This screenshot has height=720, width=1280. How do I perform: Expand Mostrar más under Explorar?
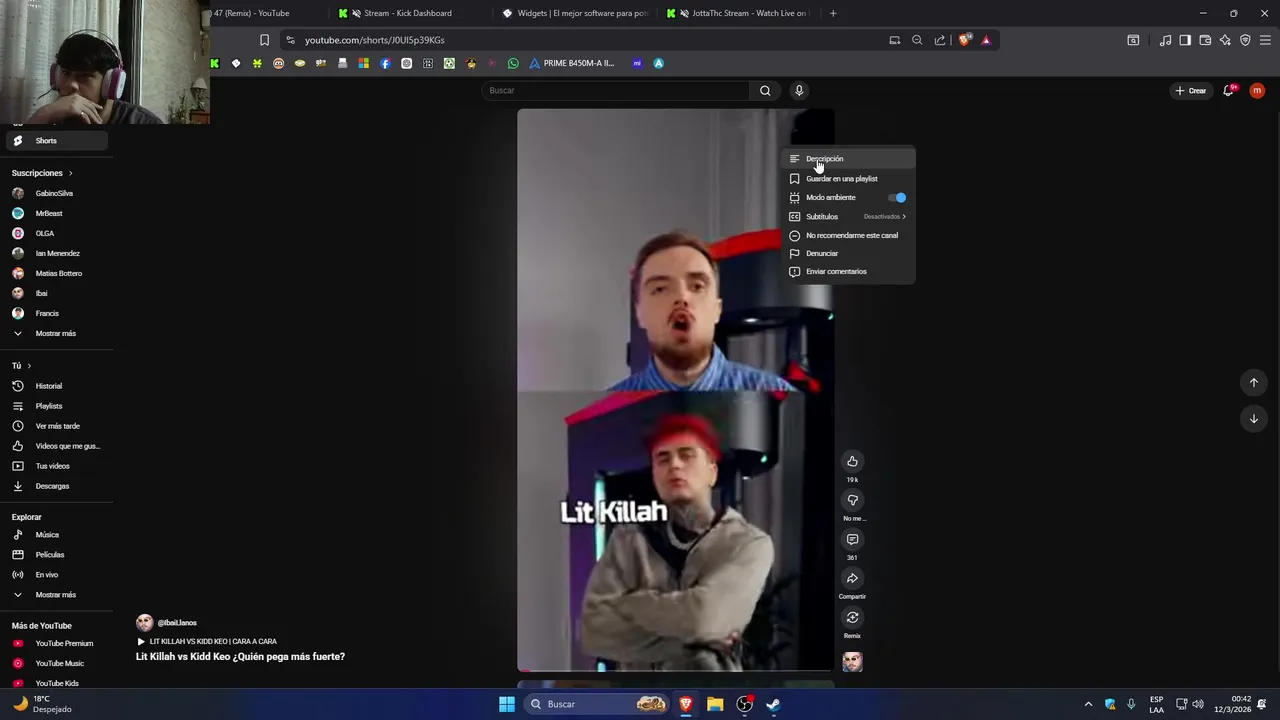pos(56,595)
